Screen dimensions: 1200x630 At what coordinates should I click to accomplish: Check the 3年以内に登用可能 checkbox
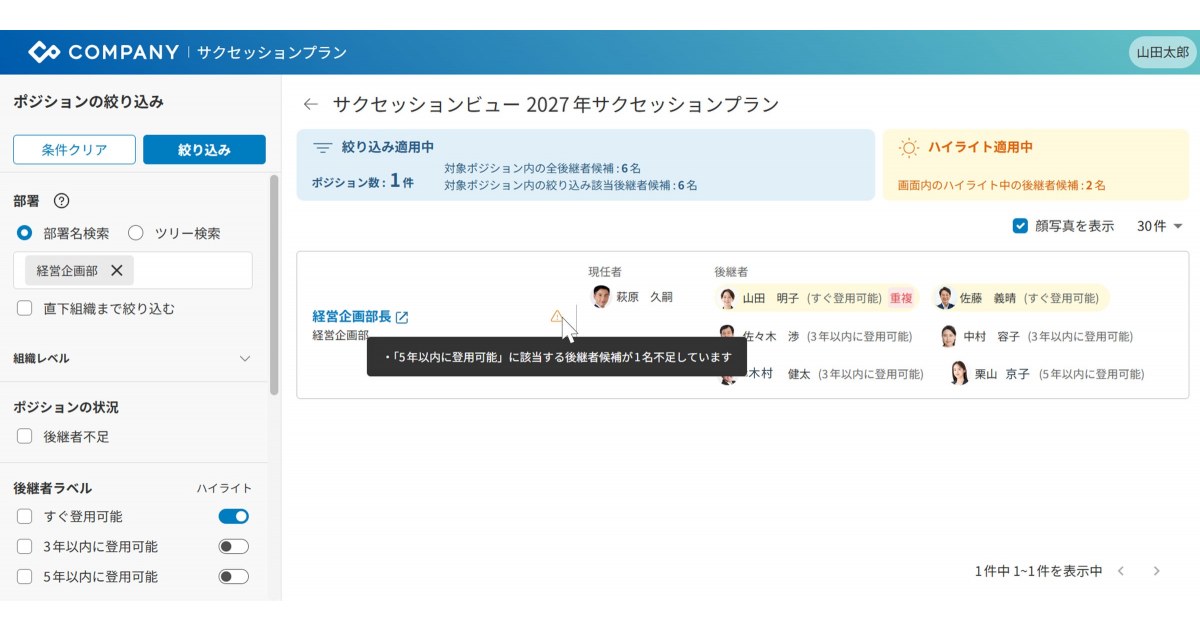(x=25, y=547)
